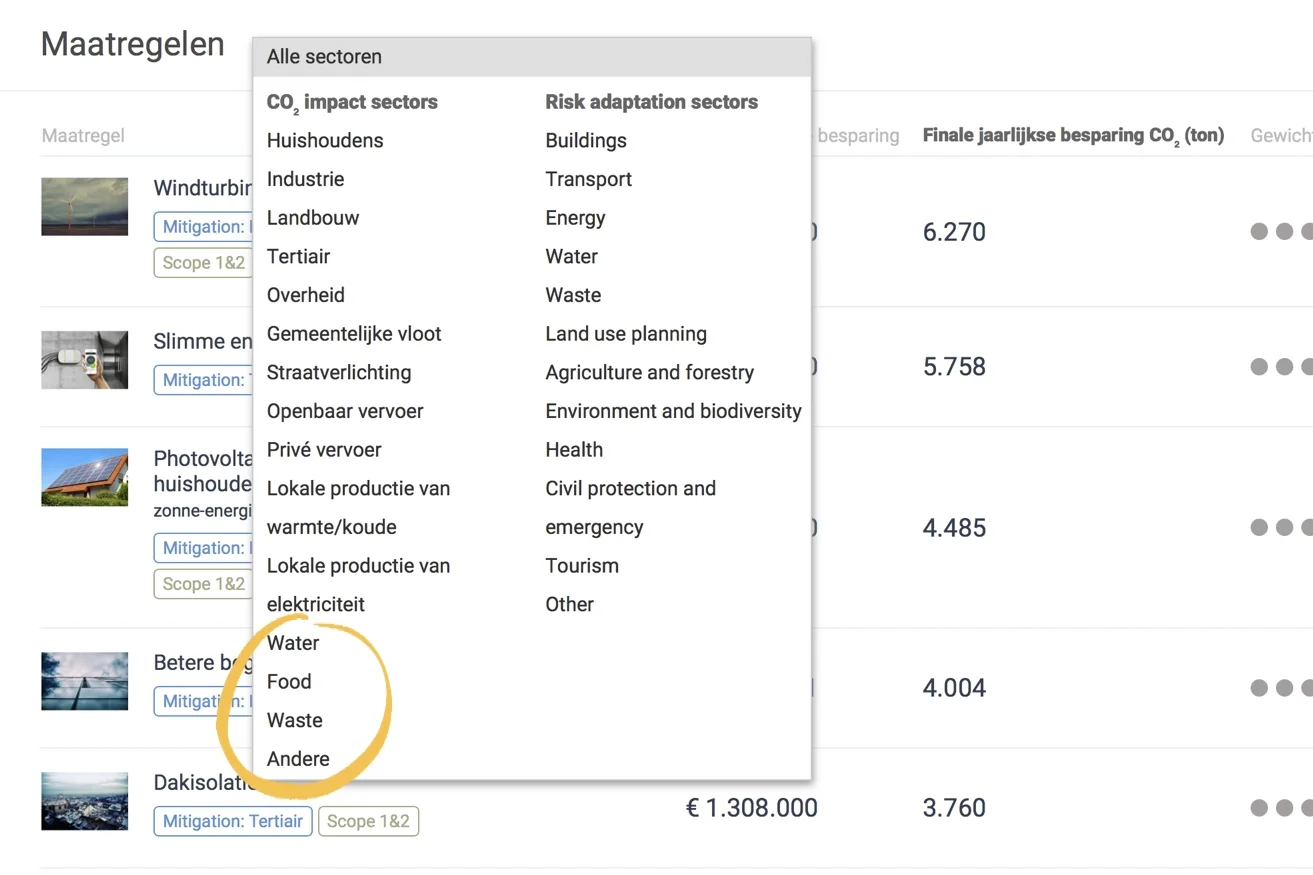
Task: Pick the Overheid sector
Action: point(306,295)
